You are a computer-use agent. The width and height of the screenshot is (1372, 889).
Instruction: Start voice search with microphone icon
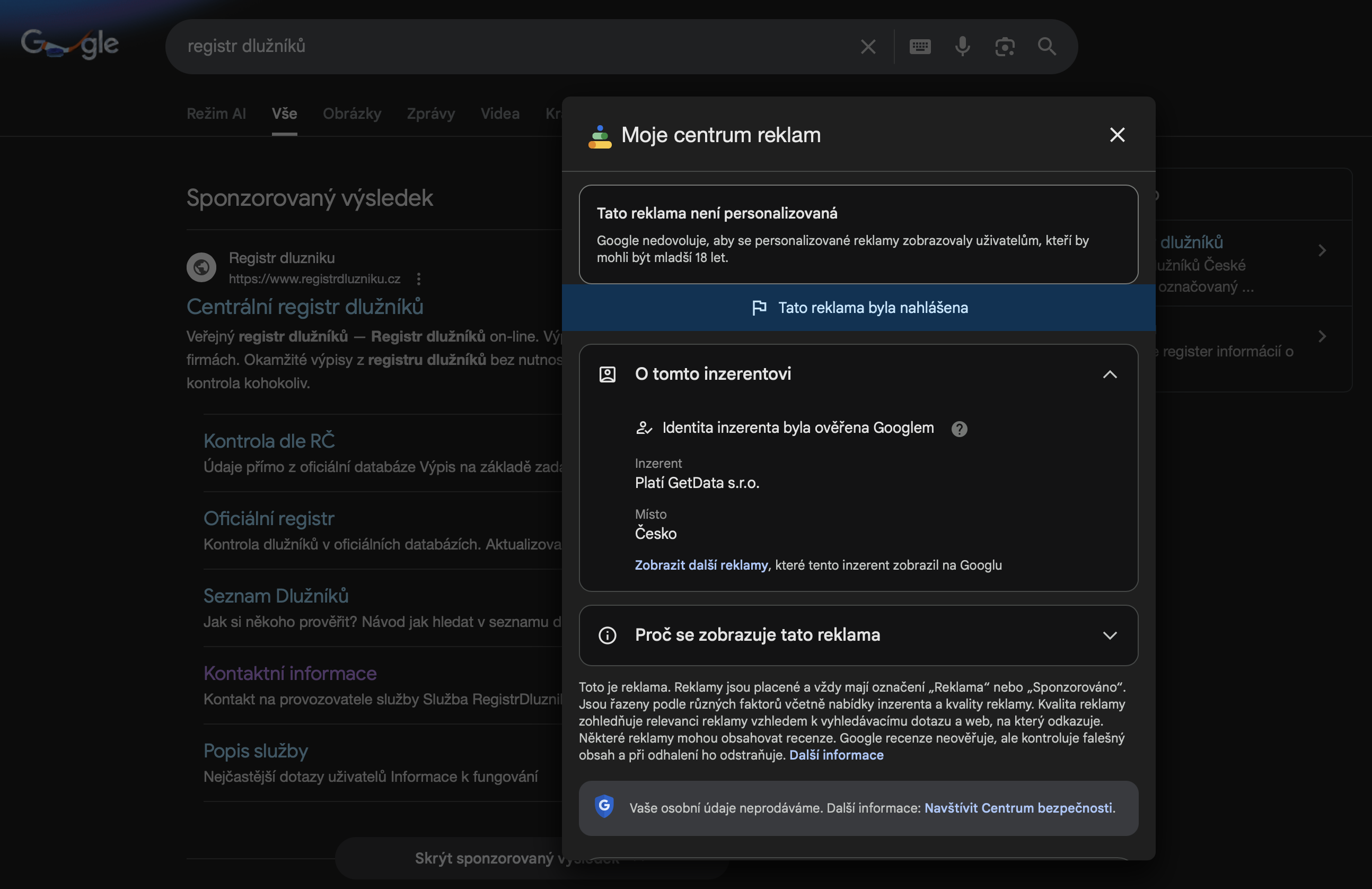[962, 47]
